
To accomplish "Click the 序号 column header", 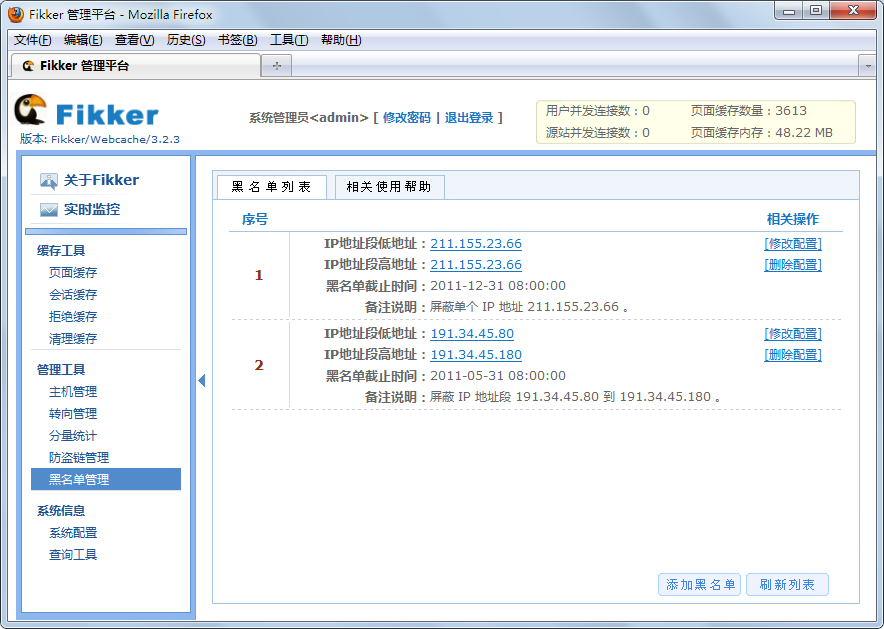I will coord(255,219).
